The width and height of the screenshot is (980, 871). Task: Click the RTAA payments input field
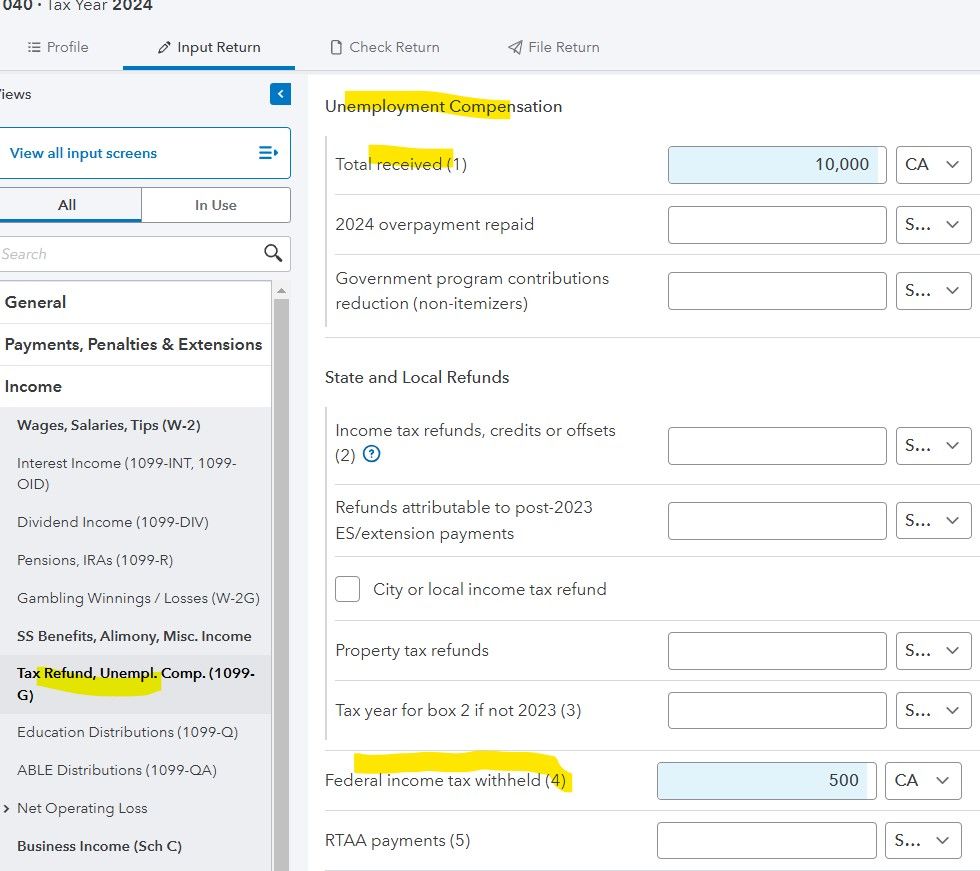coord(766,841)
